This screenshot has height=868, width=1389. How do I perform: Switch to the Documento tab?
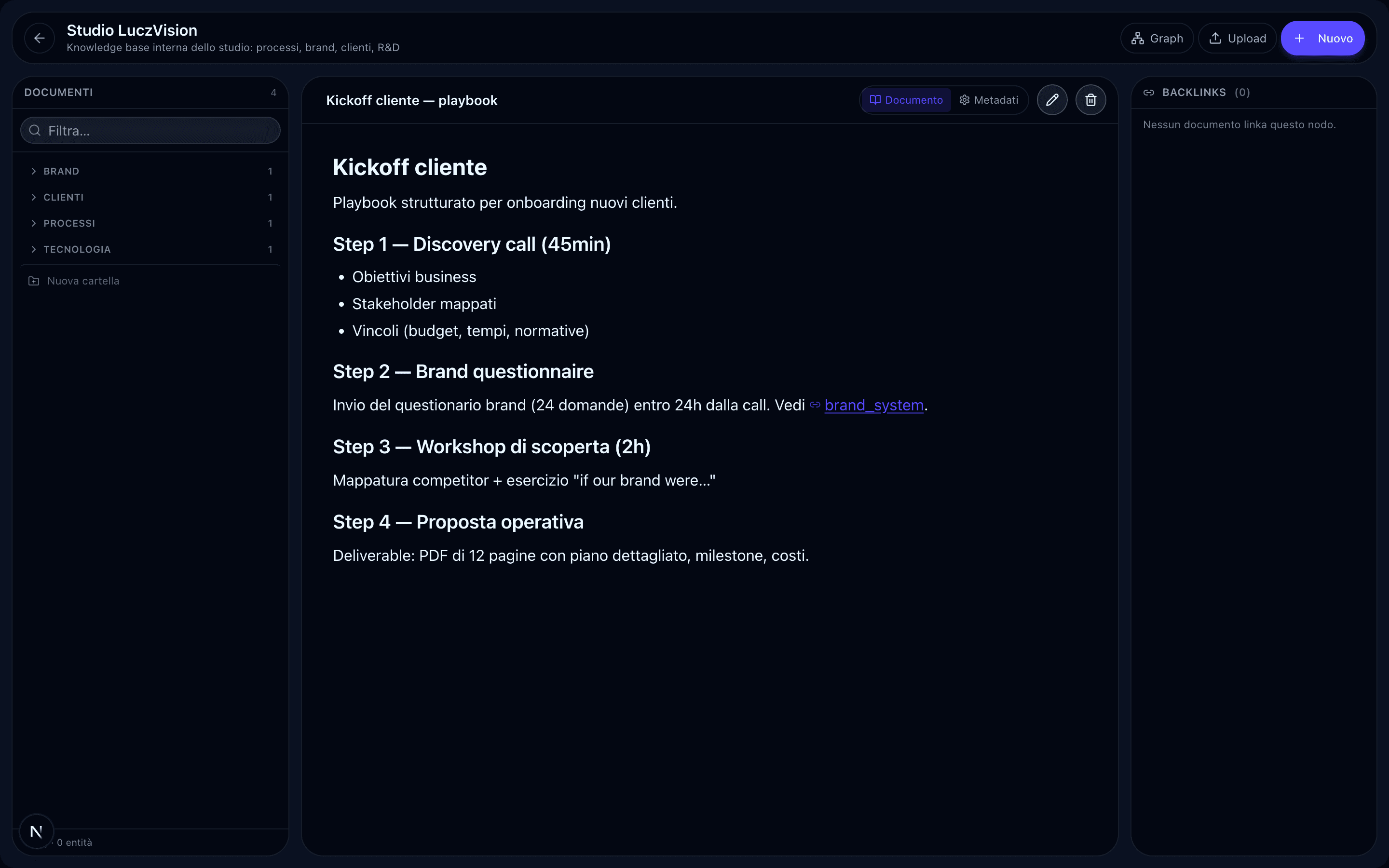point(906,100)
